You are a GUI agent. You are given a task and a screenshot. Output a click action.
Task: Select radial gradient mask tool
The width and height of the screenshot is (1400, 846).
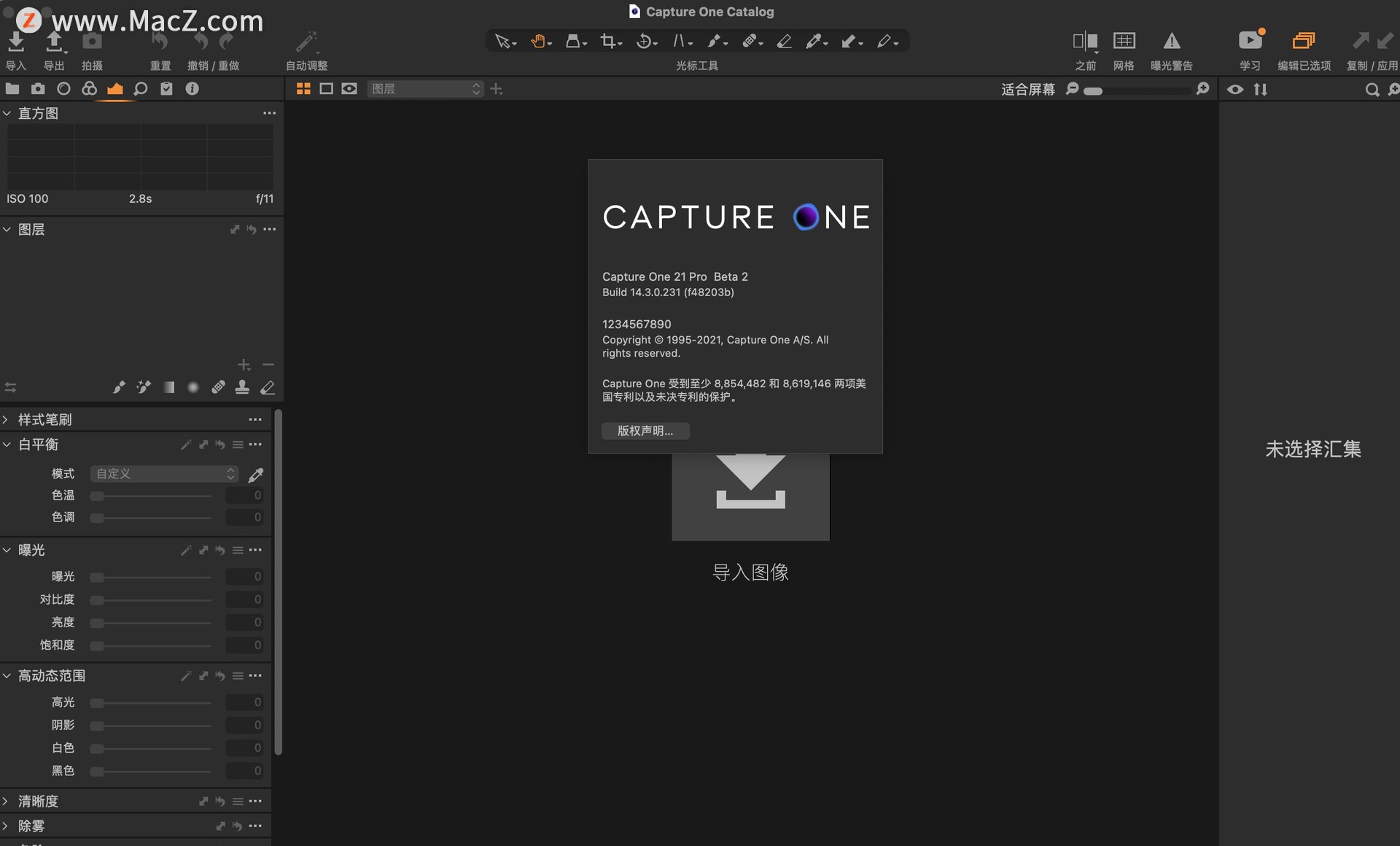click(x=193, y=387)
